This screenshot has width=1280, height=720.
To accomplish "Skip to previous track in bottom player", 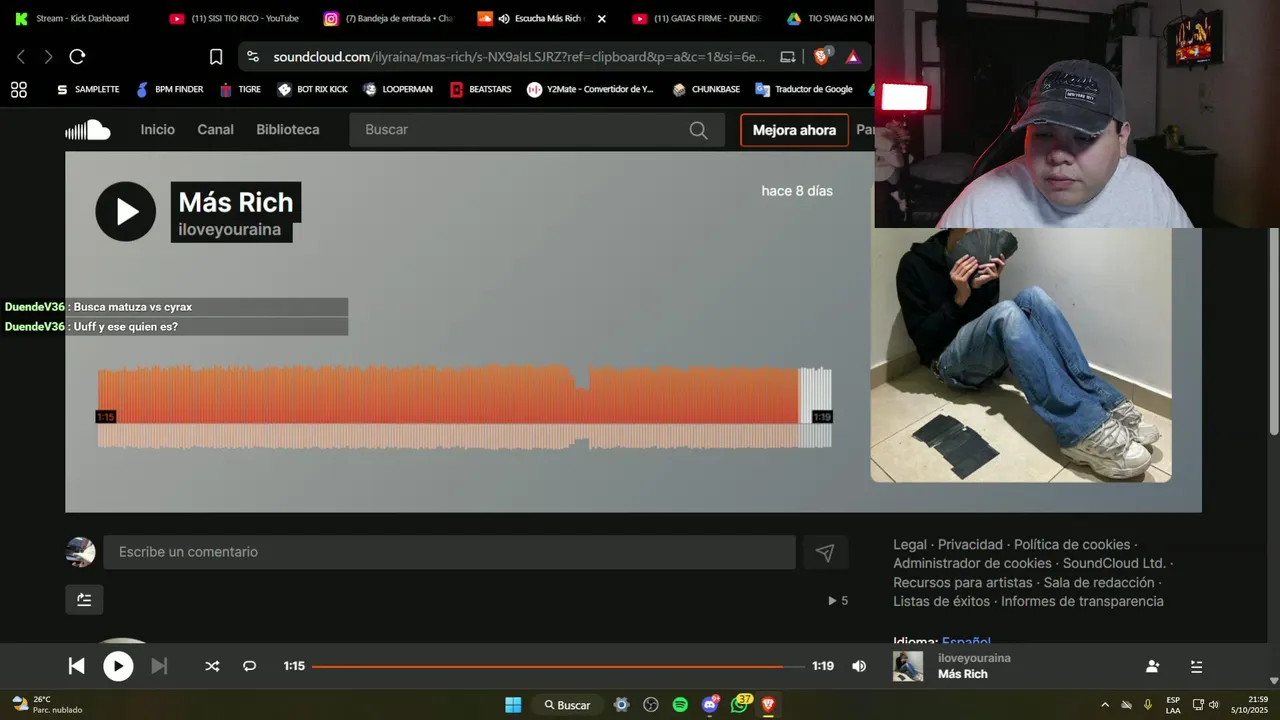I will 76,666.
